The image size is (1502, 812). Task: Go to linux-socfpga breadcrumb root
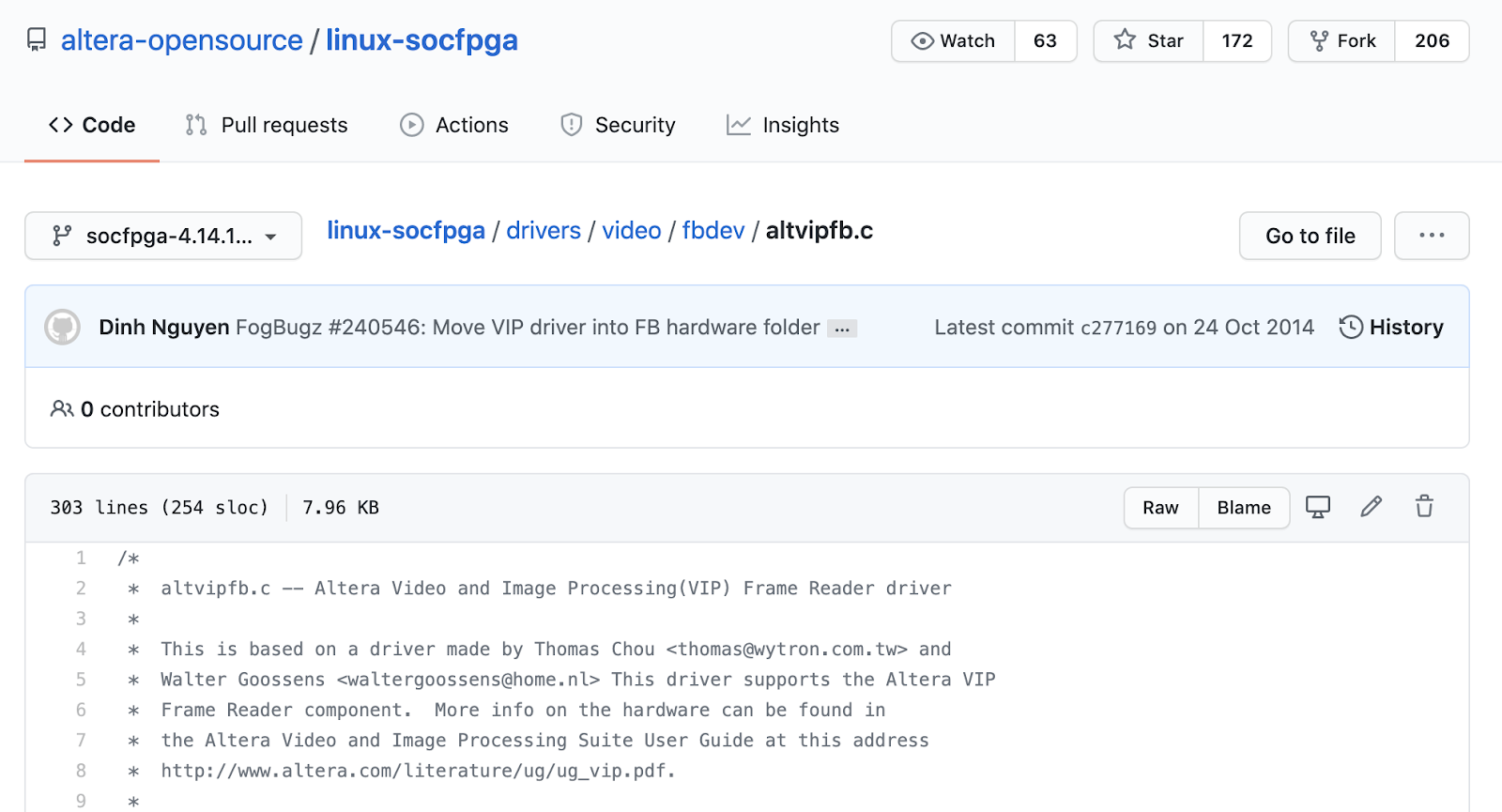[x=406, y=230]
